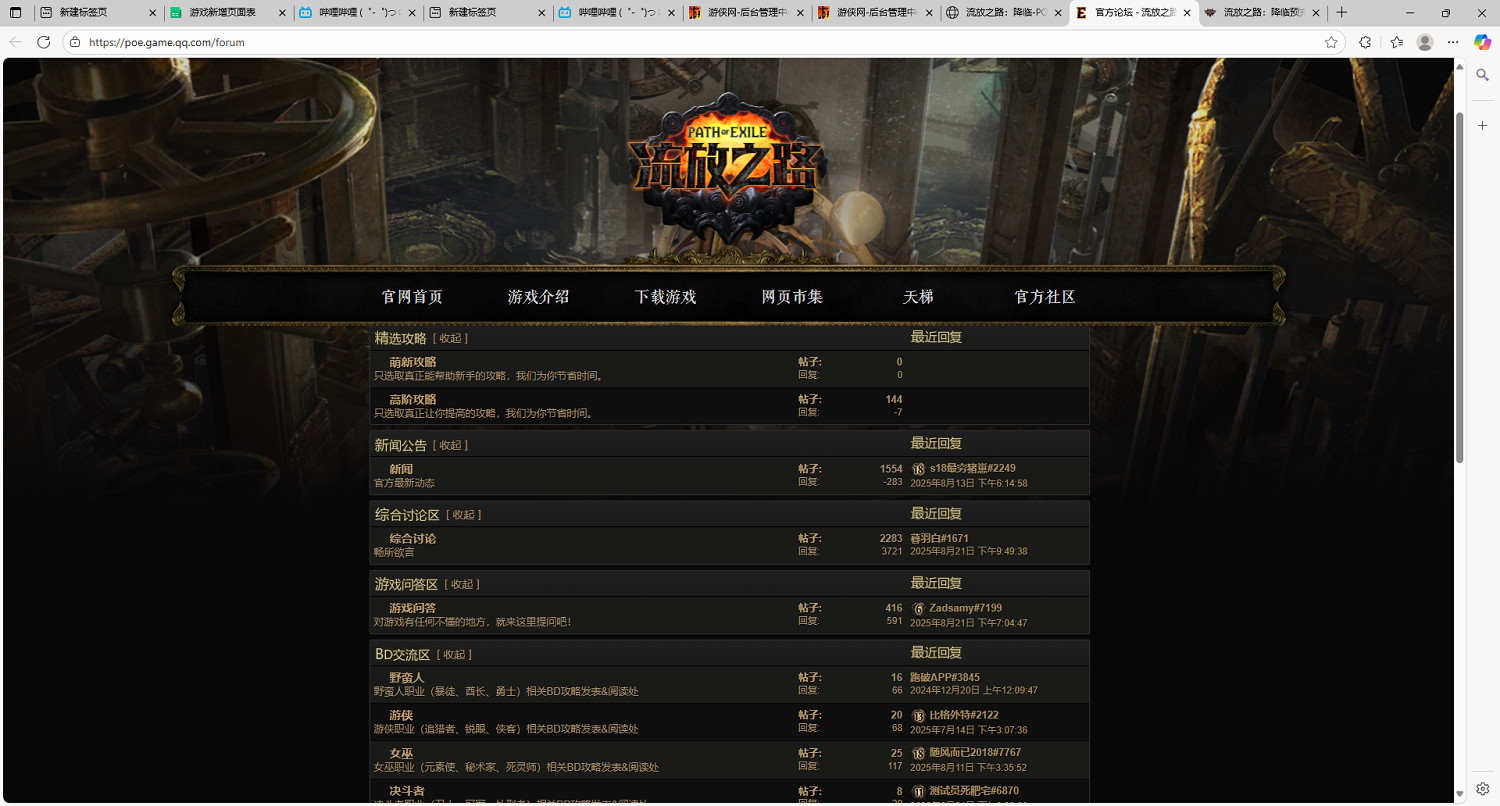The image size is (1500, 806).
Task: Open sidebar settings gear icon
Action: click(x=1482, y=789)
